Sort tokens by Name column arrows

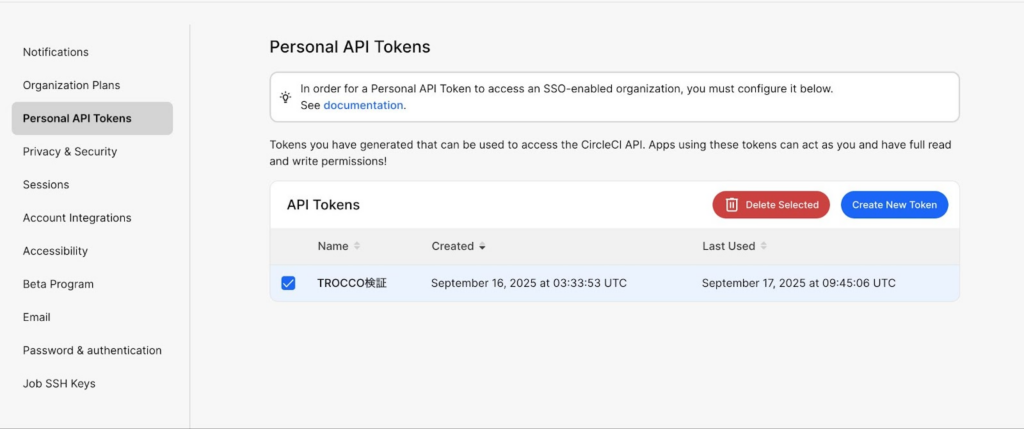coord(357,246)
